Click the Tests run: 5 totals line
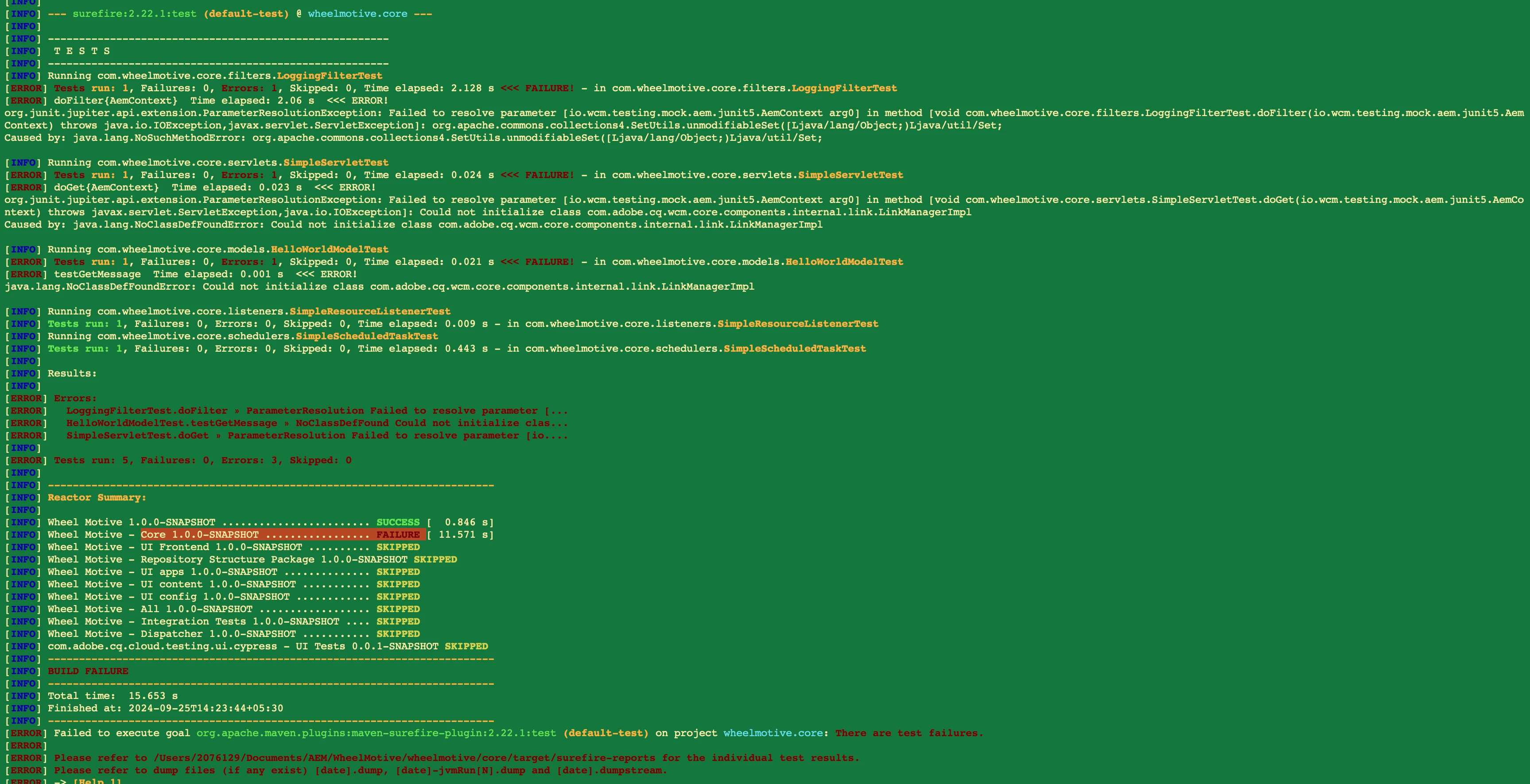 tap(202, 460)
